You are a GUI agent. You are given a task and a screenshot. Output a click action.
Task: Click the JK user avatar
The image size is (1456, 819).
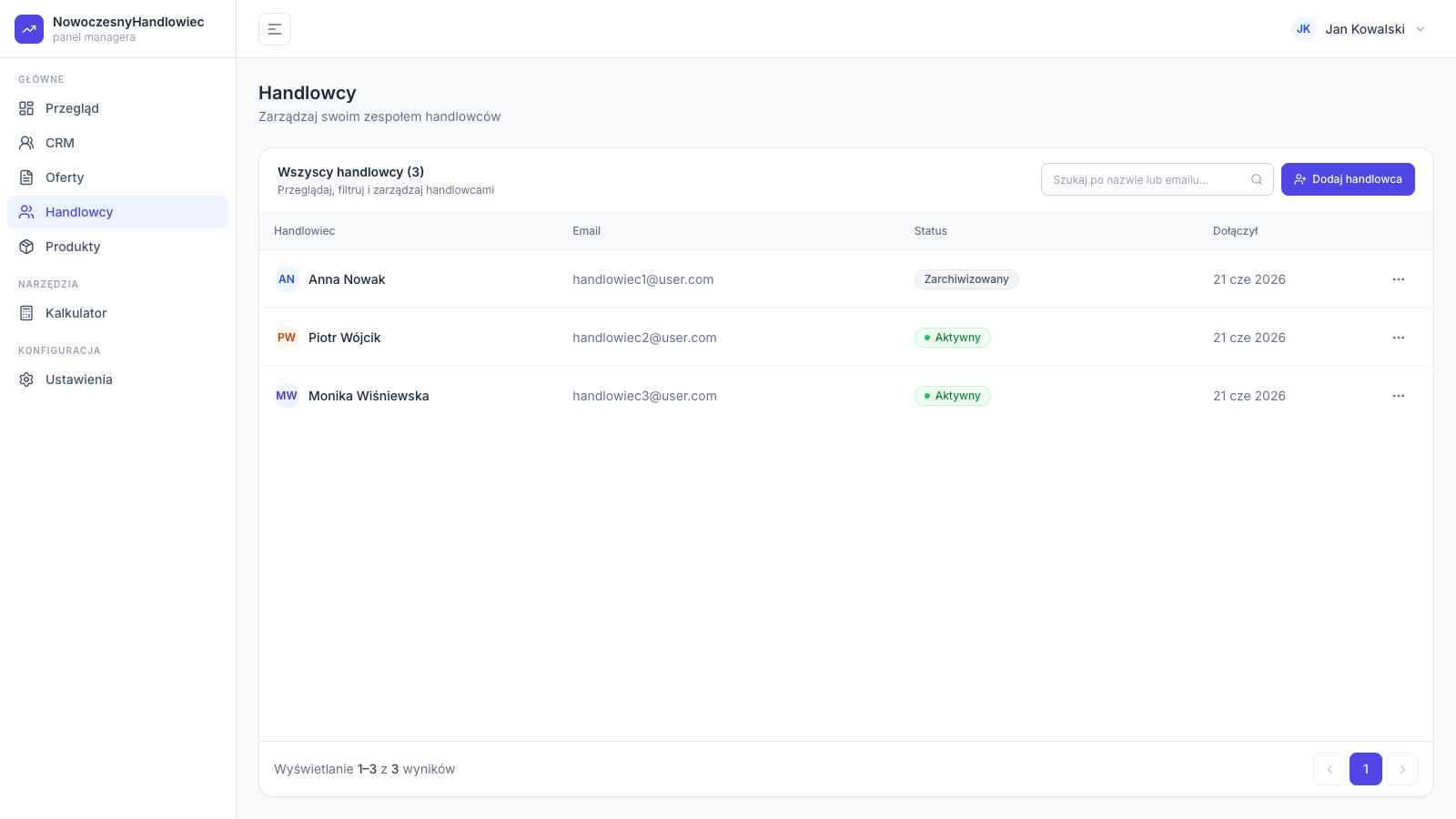tap(1303, 29)
